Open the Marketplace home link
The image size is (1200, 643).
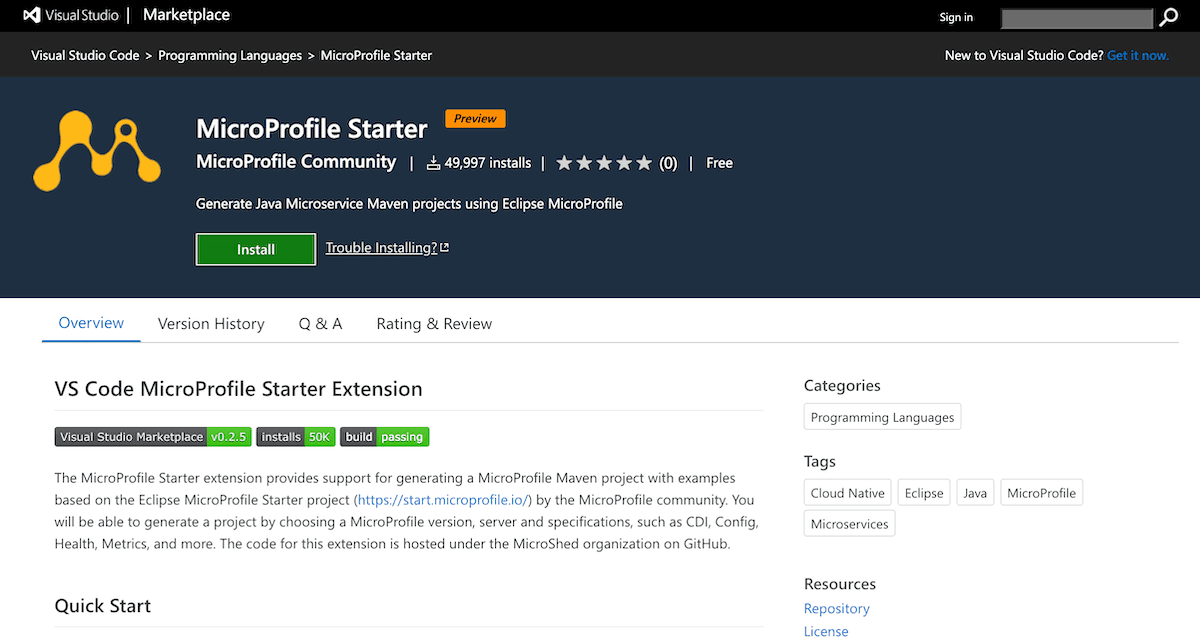[186, 15]
